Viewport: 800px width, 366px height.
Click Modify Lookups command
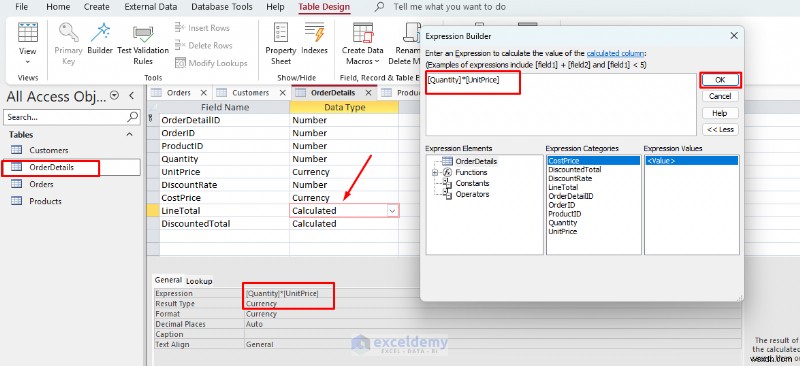pos(211,63)
